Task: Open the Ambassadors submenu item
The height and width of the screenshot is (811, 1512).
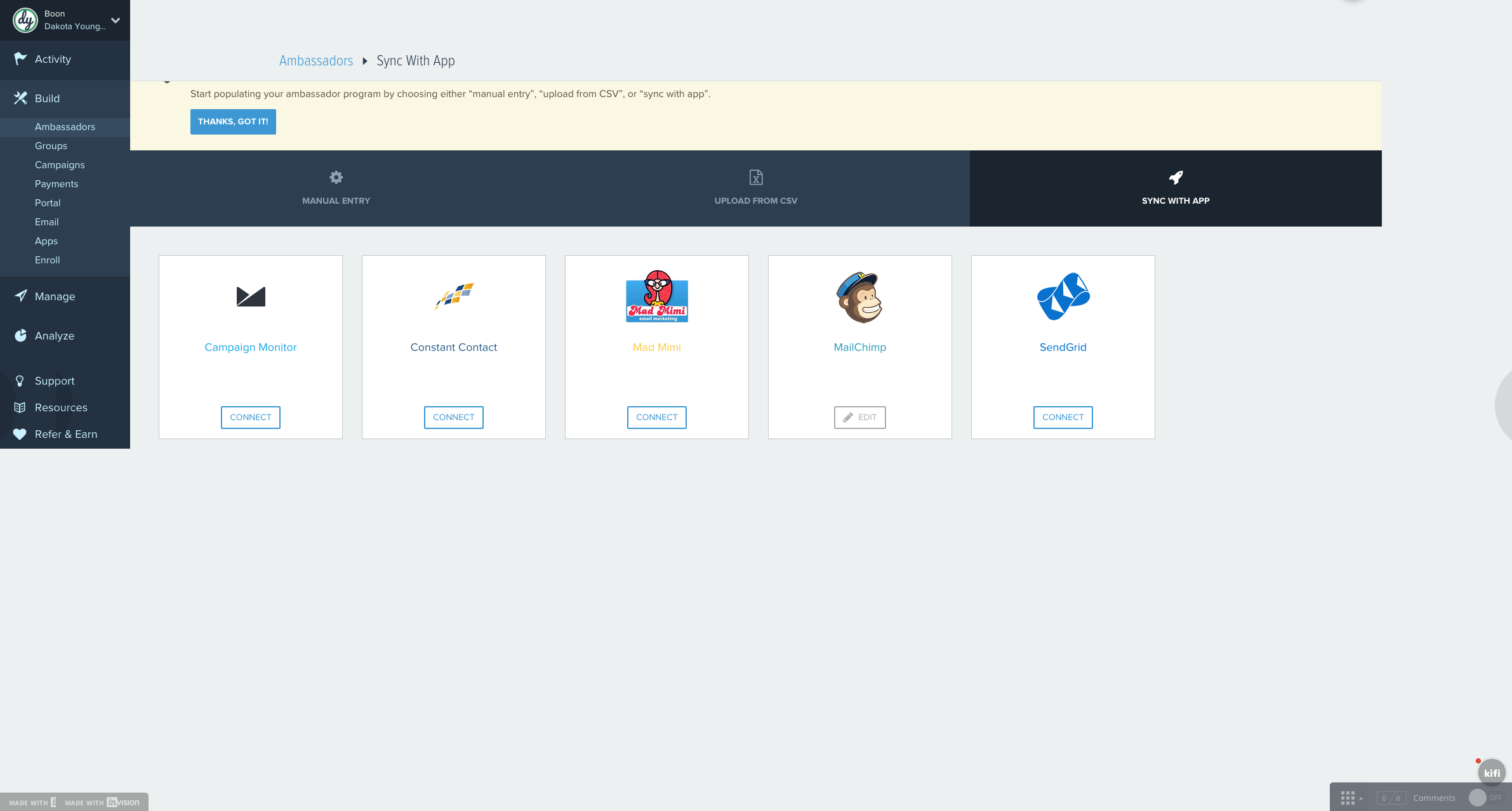Action: pos(65,127)
